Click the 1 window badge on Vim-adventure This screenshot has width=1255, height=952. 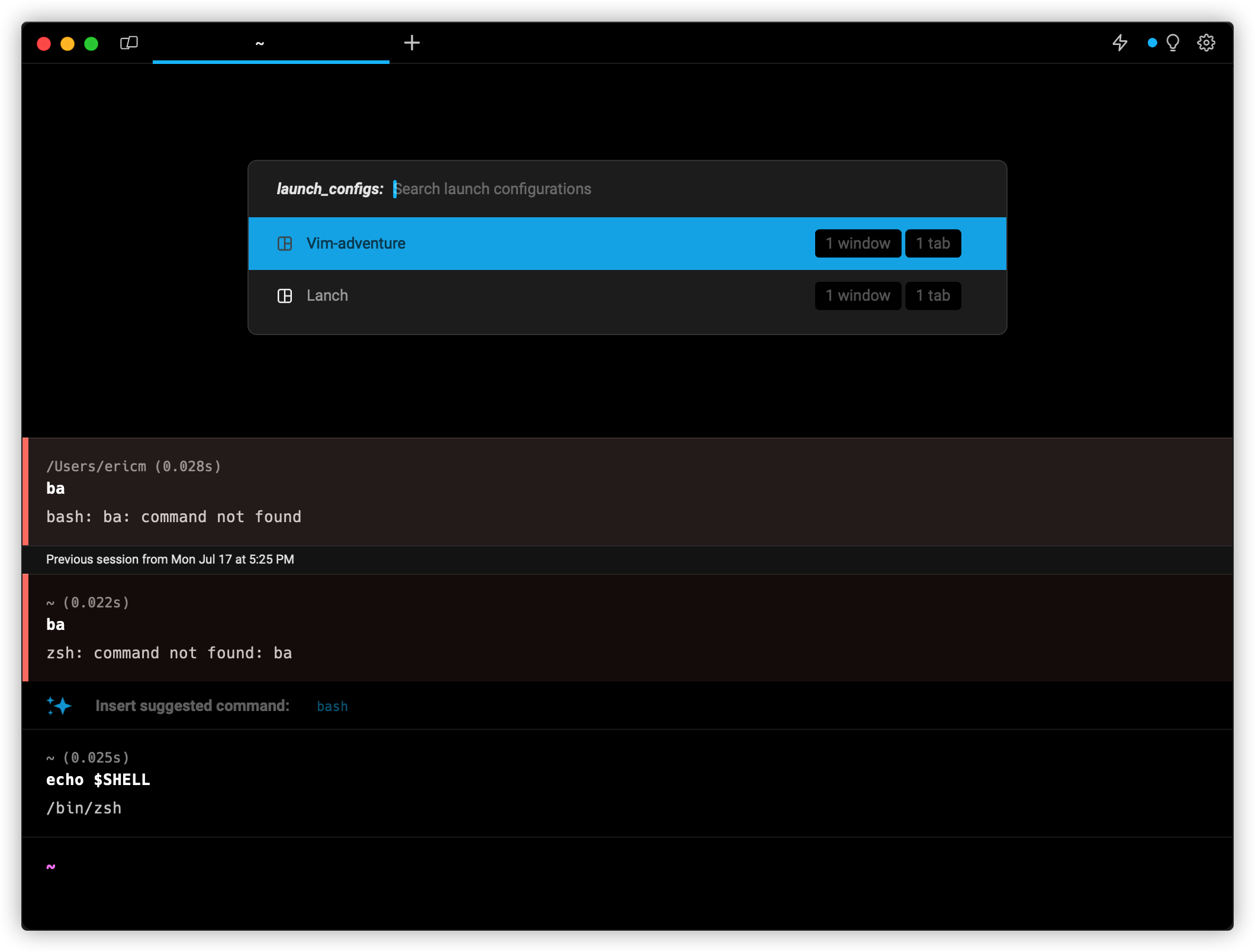point(858,243)
